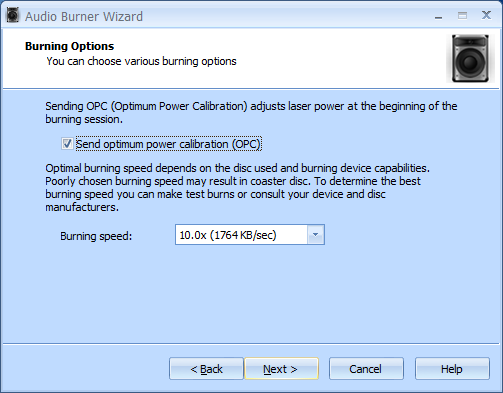Image resolution: width=503 pixels, height=393 pixels.
Task: Click the speaker image in the header
Action: tap(470, 59)
